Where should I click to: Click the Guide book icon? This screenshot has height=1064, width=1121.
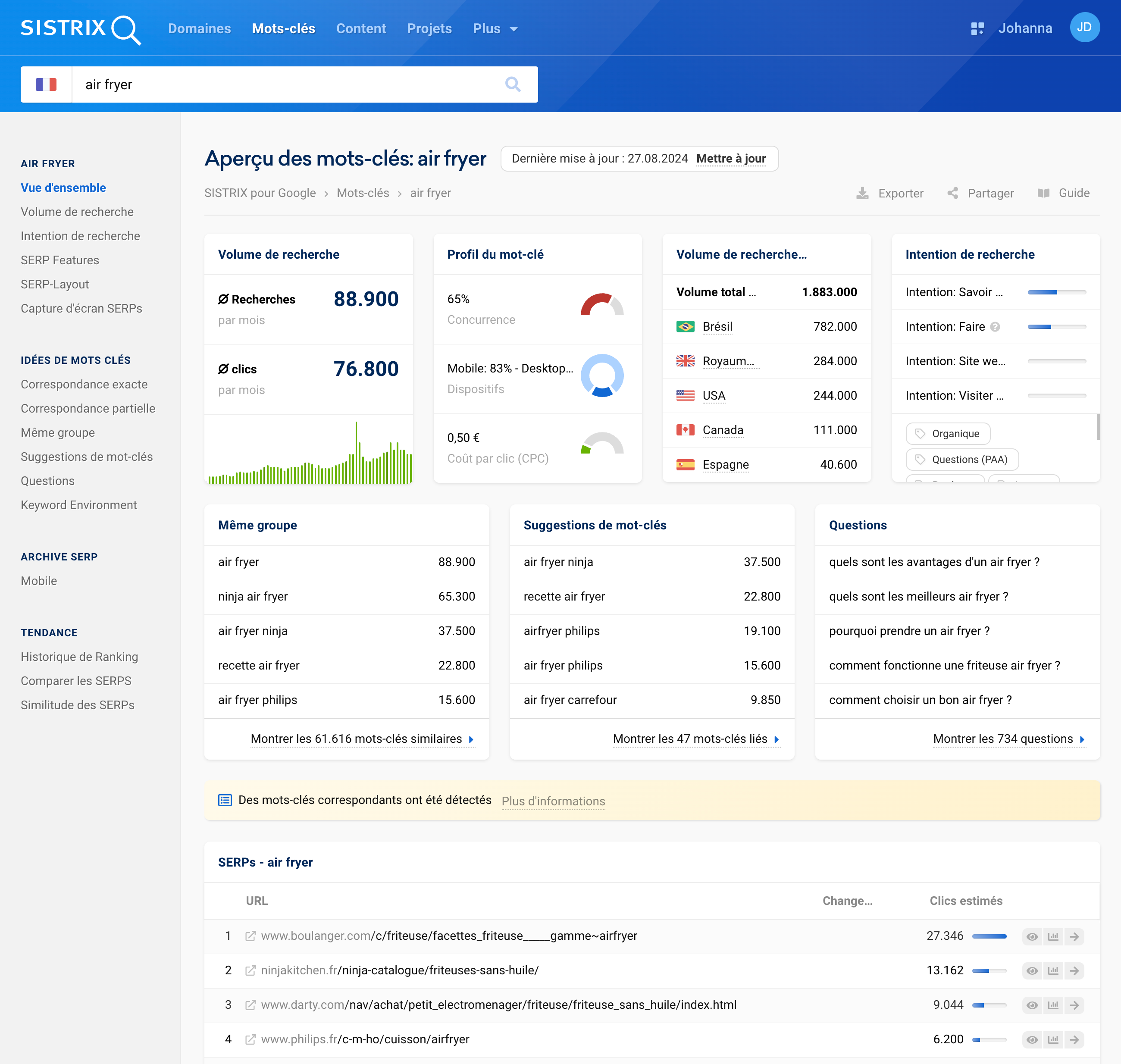pyautogui.click(x=1043, y=194)
